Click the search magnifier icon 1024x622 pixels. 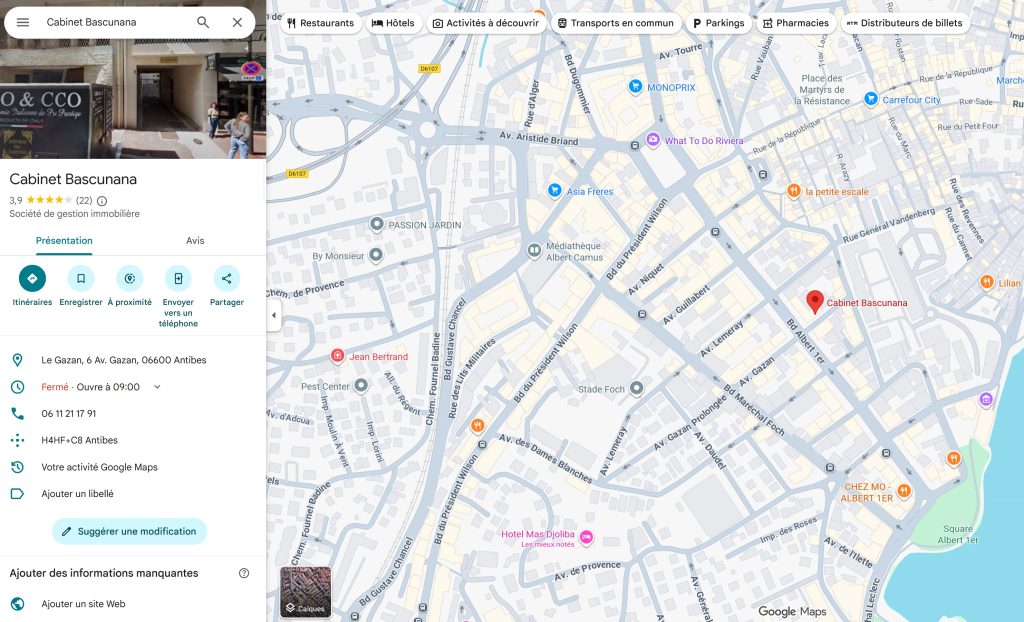point(202,21)
